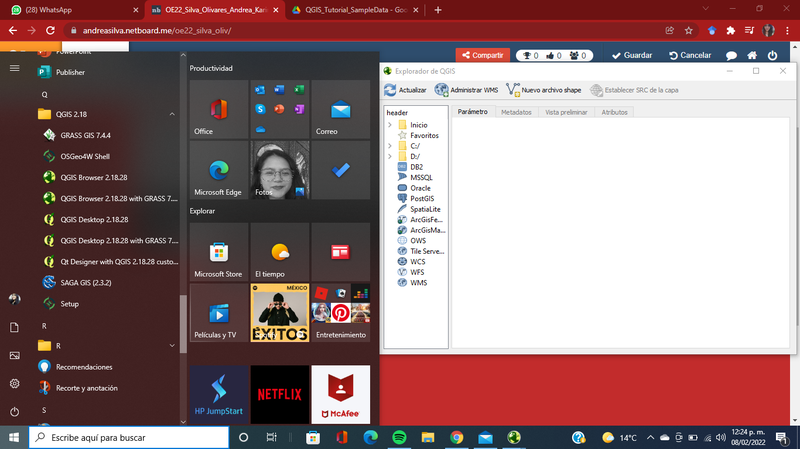Open Administrar WMS in QGIS browser
800x449 pixels.
[466, 90]
